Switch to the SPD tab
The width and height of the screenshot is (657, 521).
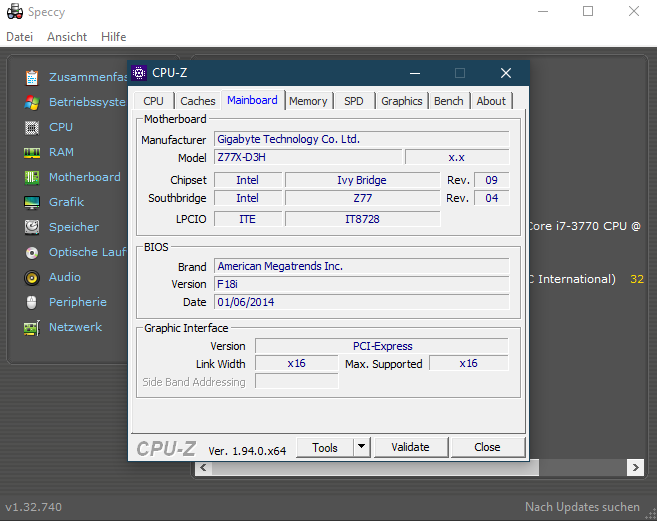(354, 101)
